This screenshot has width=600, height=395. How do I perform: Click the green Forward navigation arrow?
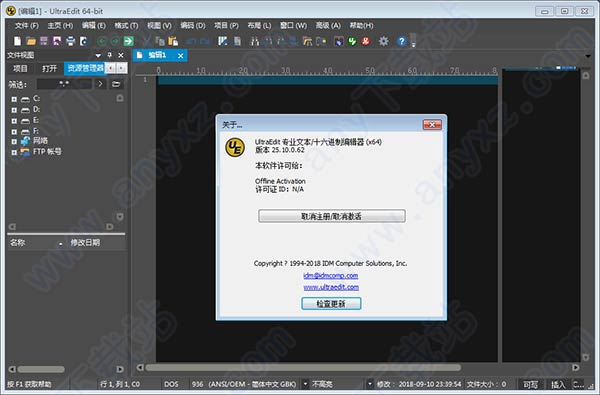(115, 41)
